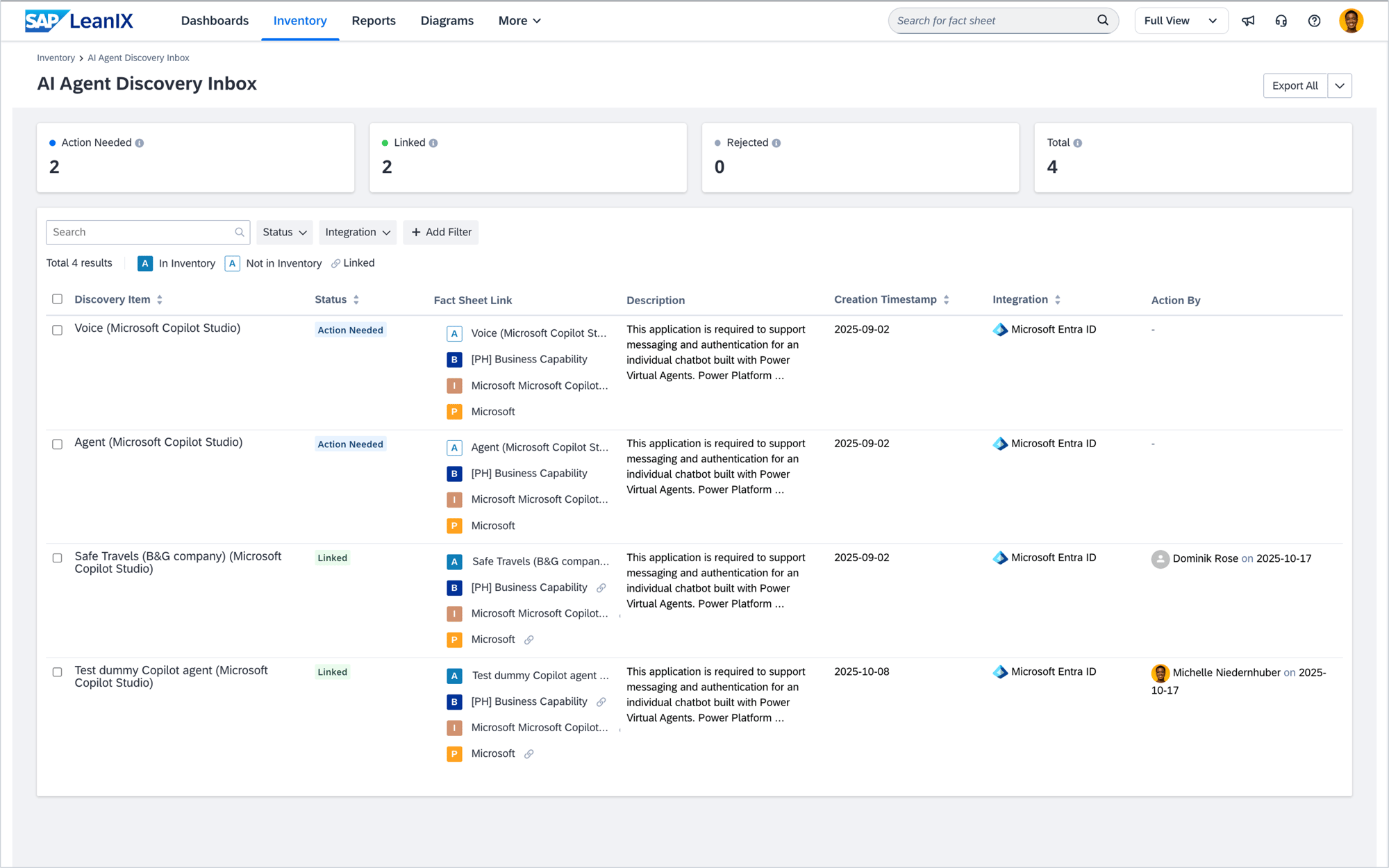Screen dimensions: 1389x868
Task: Select the Voice (Microsoft Copilot Studio) checkbox
Action: [58, 330]
